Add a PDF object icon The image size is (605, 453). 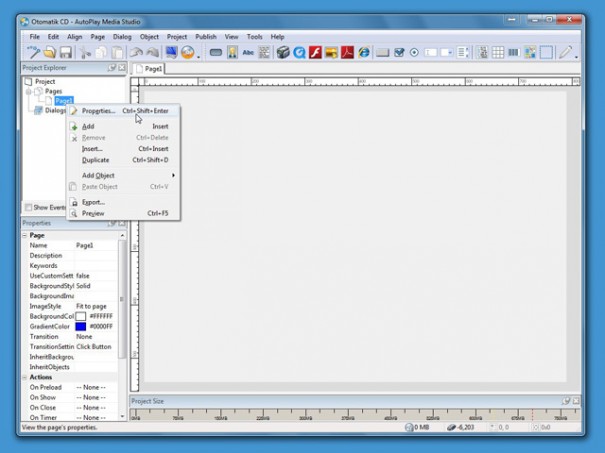click(x=347, y=52)
